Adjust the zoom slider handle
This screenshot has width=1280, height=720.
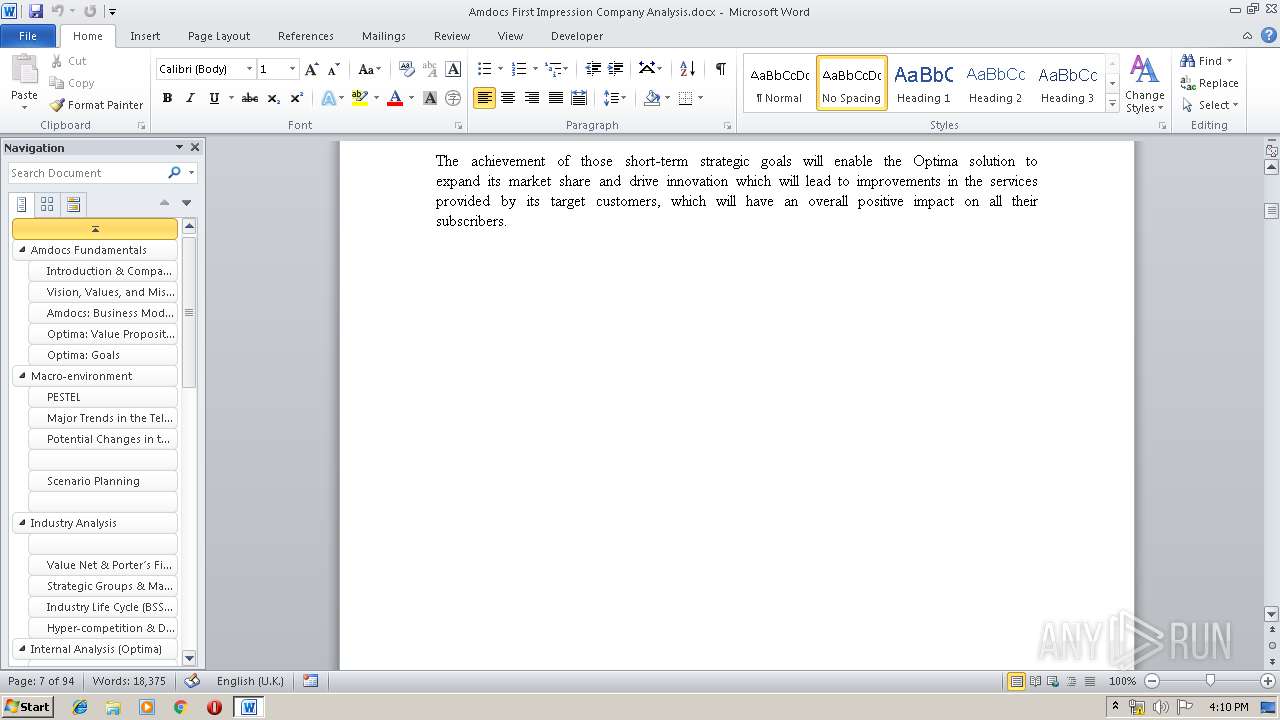tap(1210, 681)
